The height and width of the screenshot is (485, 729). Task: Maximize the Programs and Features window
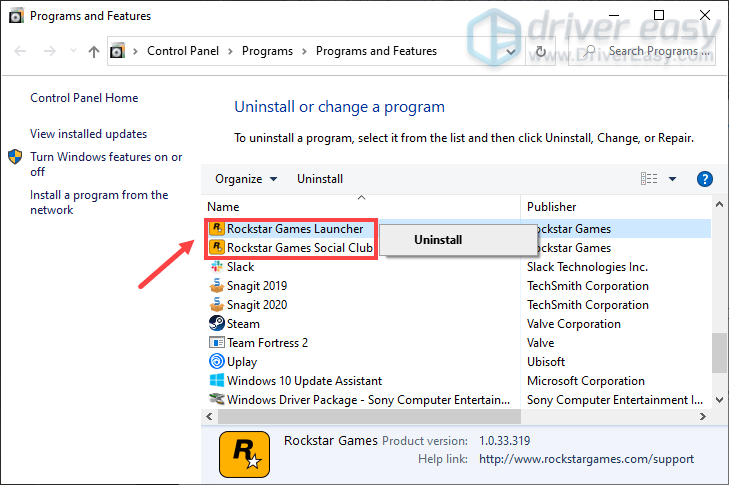click(659, 15)
